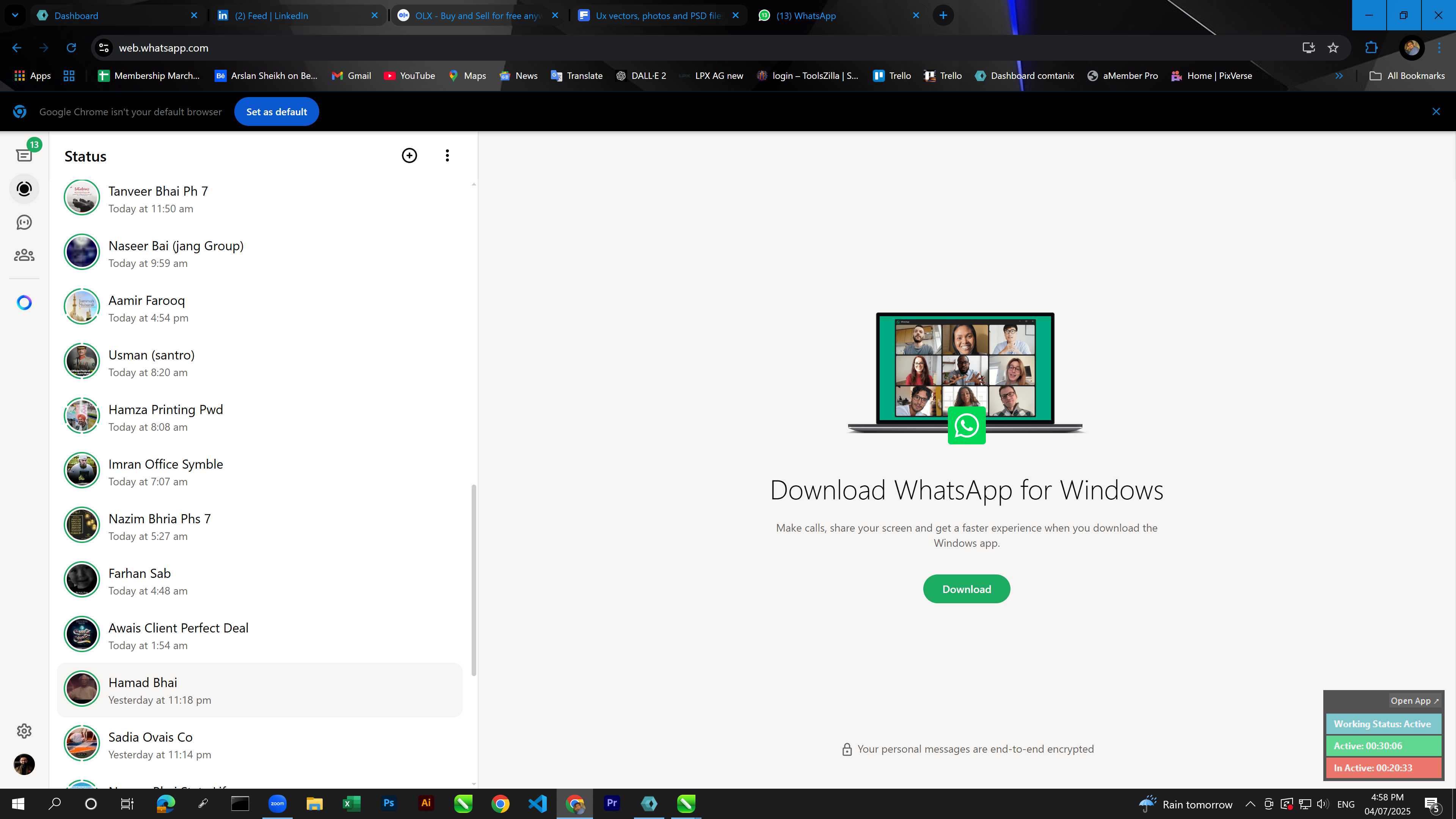Open the Apps bookmark shortcut
This screenshot has width=1456, height=819.
tap(32, 76)
